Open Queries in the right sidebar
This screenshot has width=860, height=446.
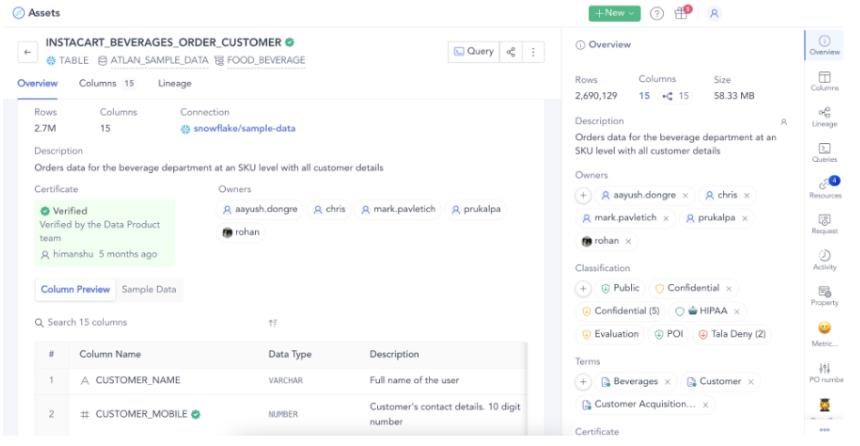824,153
